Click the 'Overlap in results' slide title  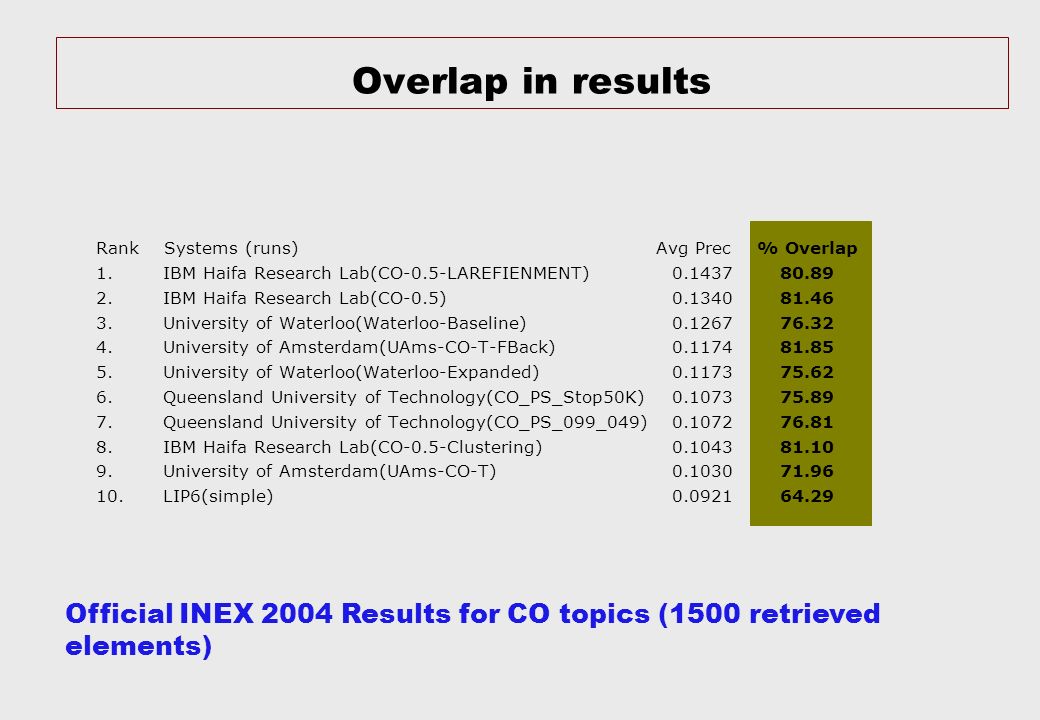[531, 82]
